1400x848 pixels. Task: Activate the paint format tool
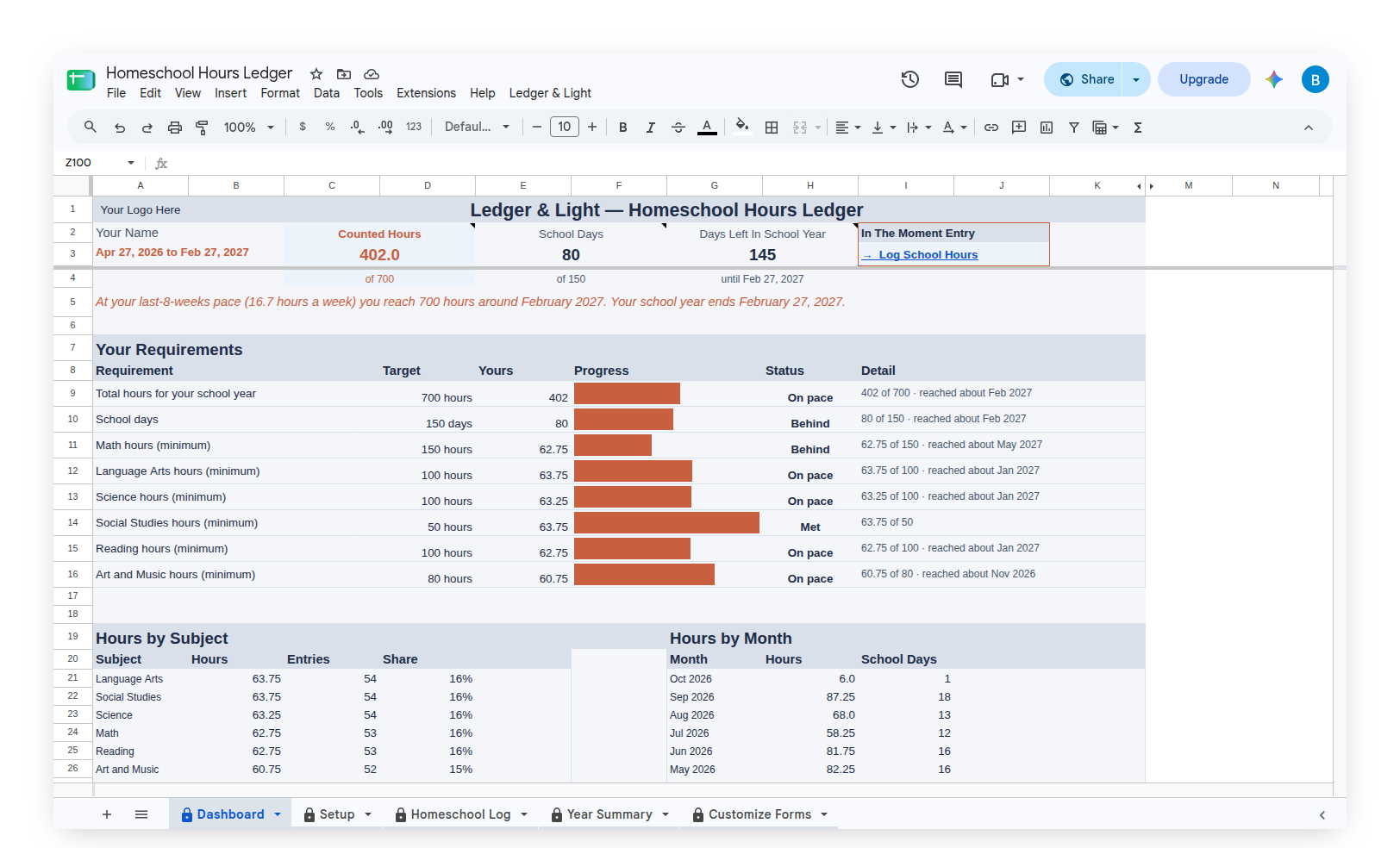point(203,128)
